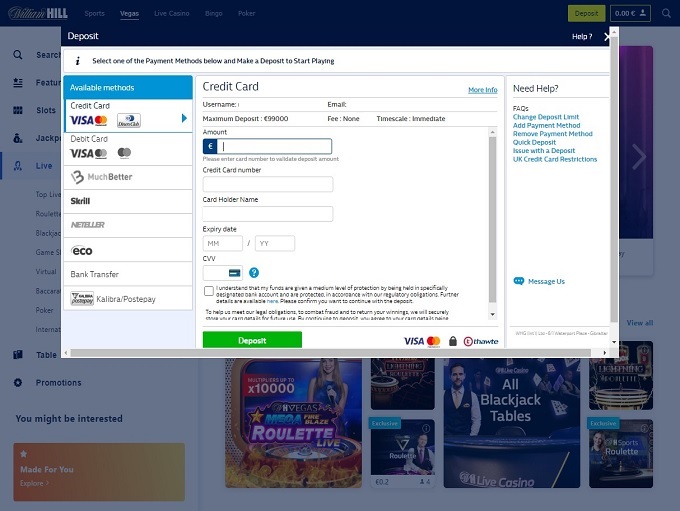Screen dimensions: 680x511
Task: Click the deposit form vertical scrollbar
Action: click(492, 220)
